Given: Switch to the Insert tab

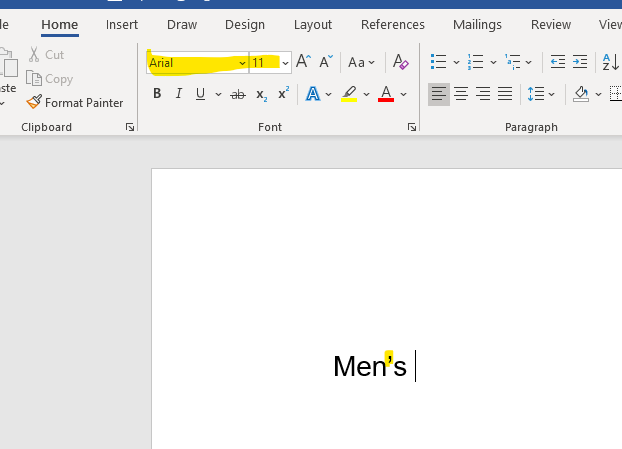Looking at the screenshot, I should point(122,25).
